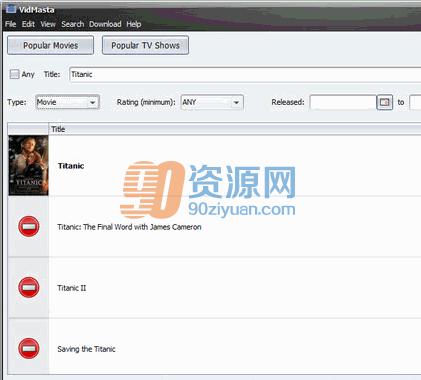The image size is (421, 380).
Task: Open the Released start date calendar picker
Action: coord(384,102)
